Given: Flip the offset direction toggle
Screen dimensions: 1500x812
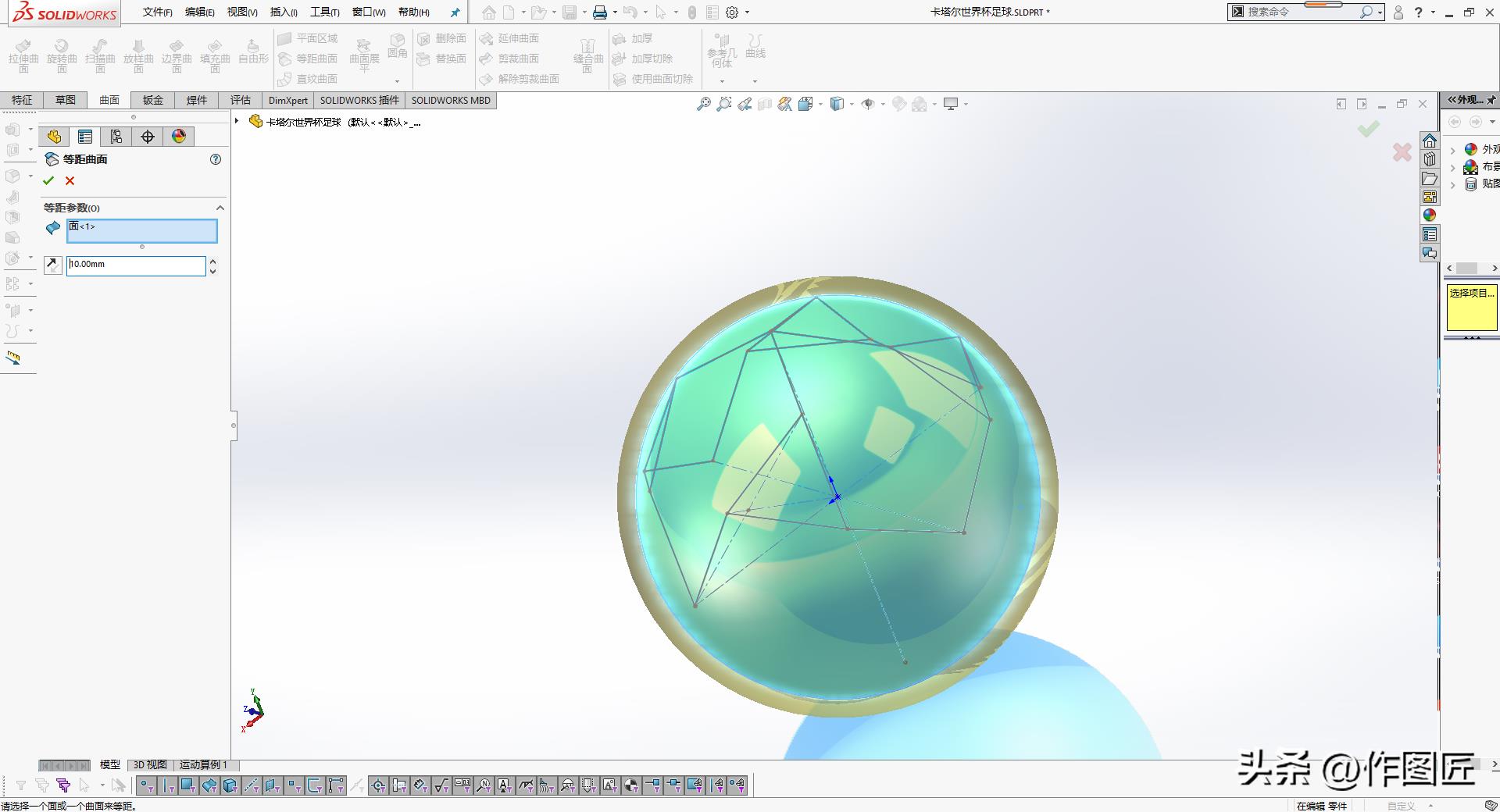Looking at the screenshot, I should (52, 265).
